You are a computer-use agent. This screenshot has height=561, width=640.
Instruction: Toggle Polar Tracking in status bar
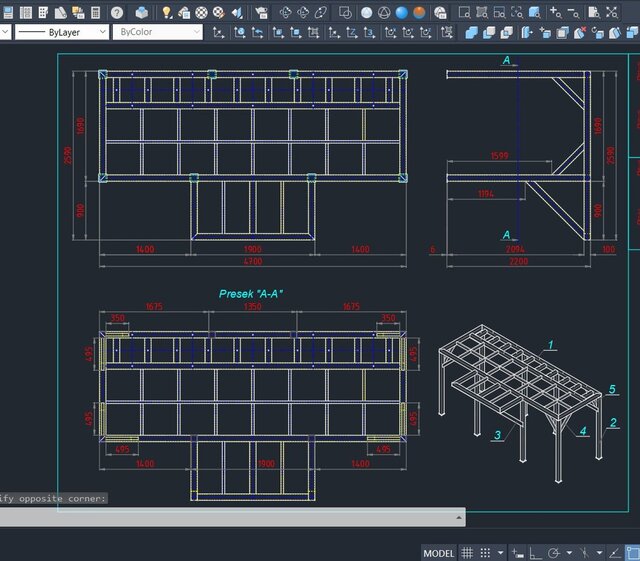[x=553, y=553]
